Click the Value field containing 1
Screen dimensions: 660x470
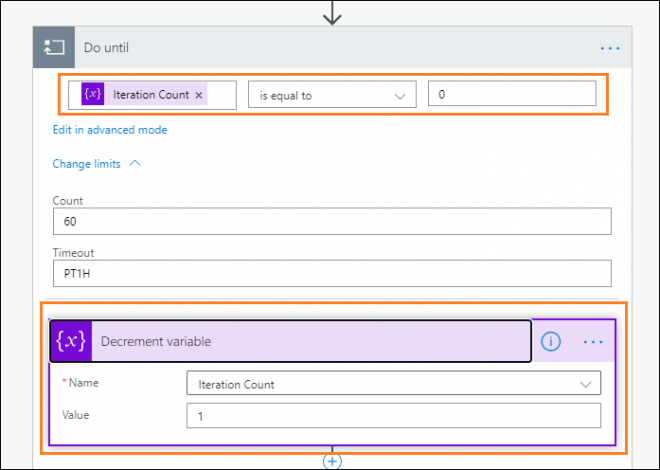[394, 416]
